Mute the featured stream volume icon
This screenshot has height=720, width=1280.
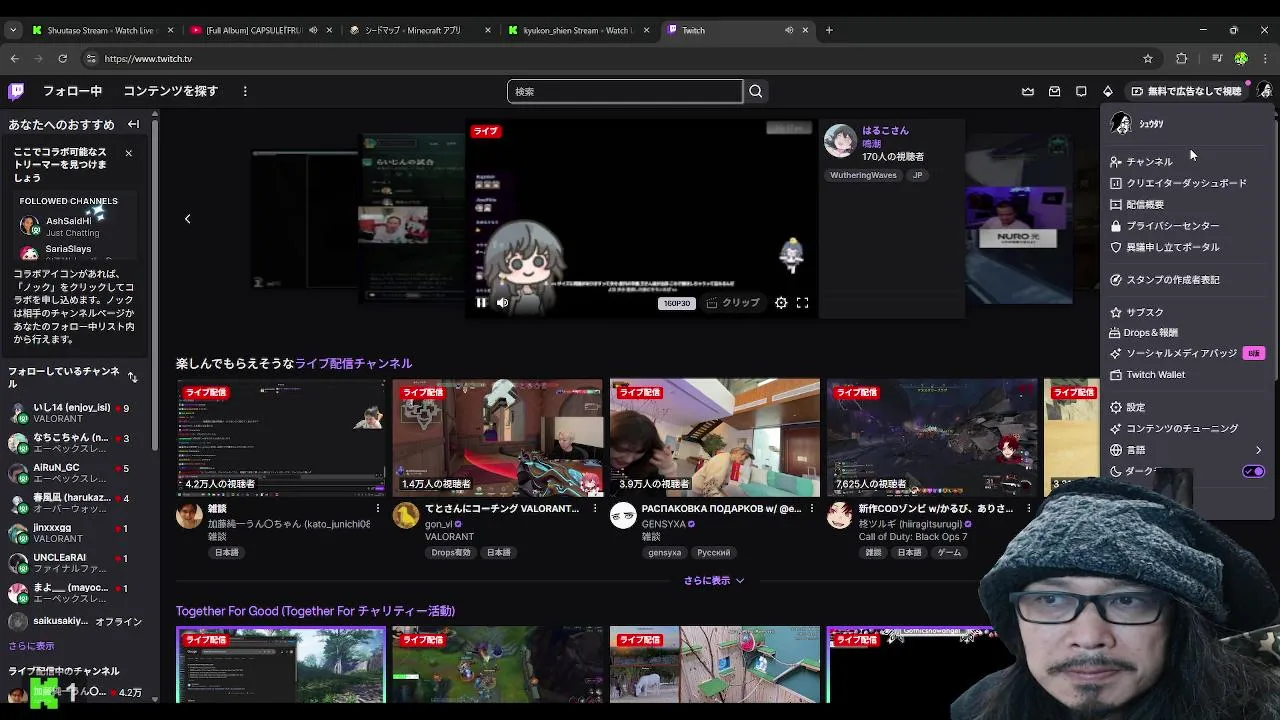[x=503, y=303]
